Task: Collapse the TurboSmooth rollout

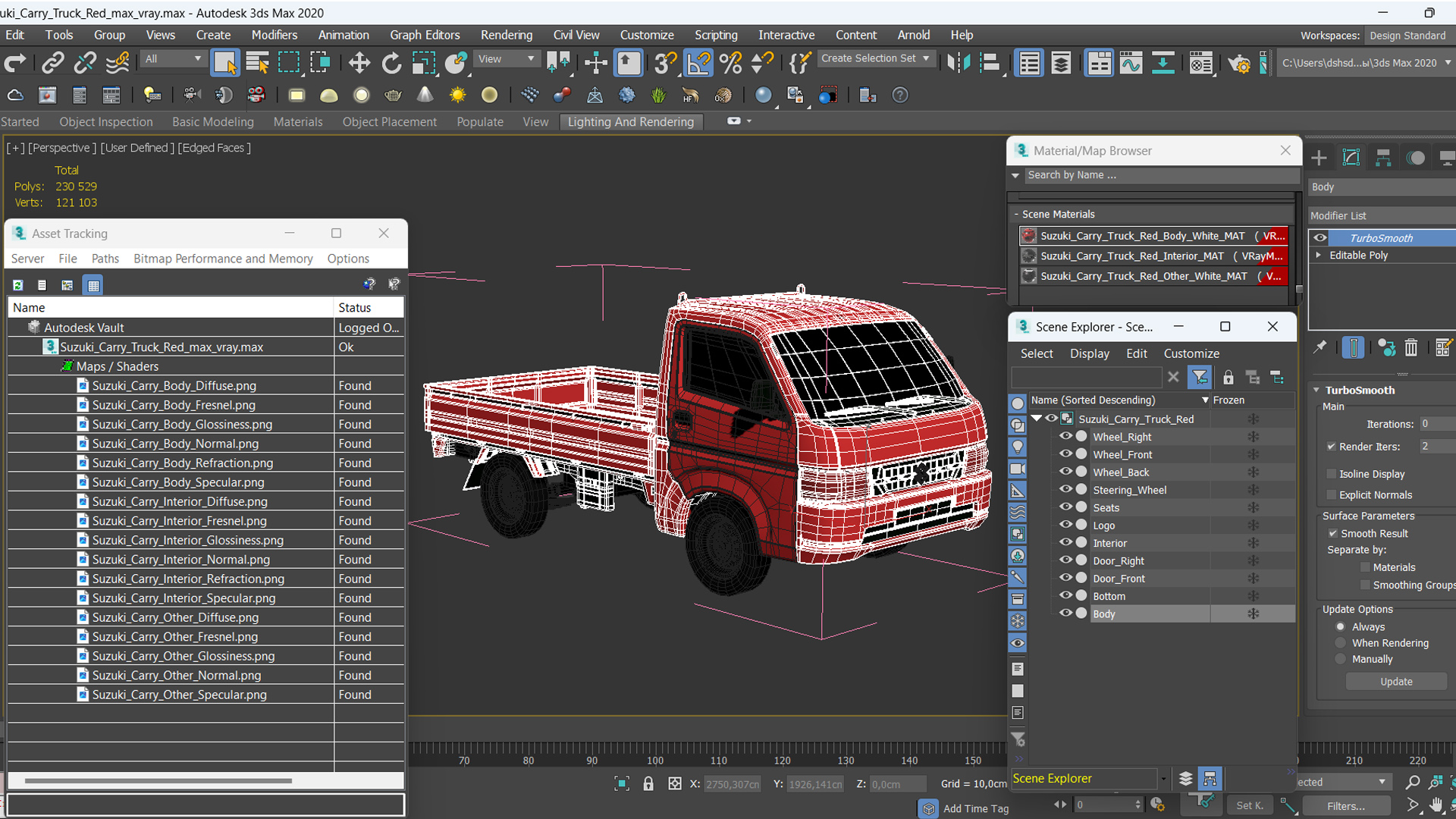Action: [1316, 390]
